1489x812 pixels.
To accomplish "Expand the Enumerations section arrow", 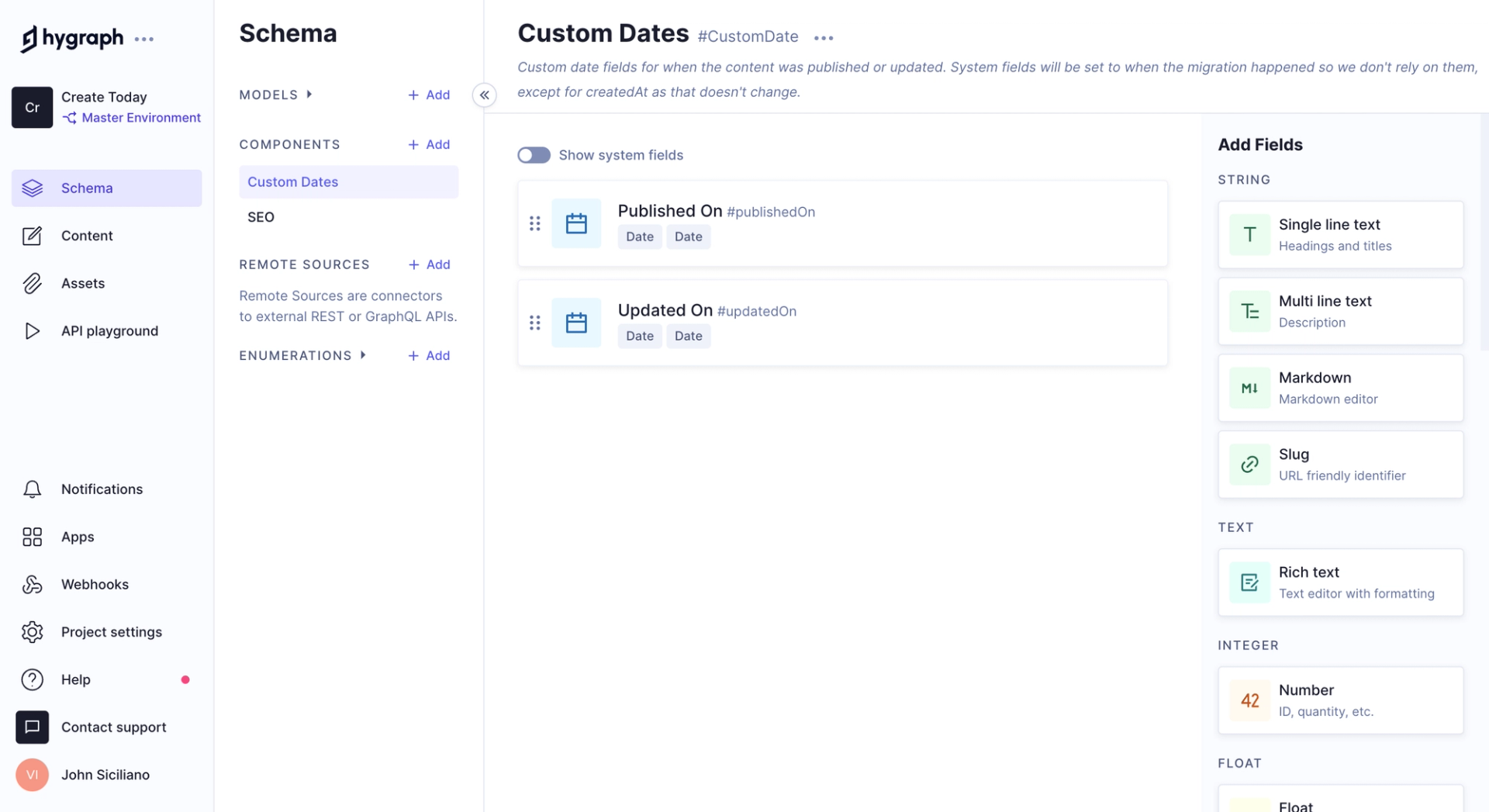I will coord(363,355).
